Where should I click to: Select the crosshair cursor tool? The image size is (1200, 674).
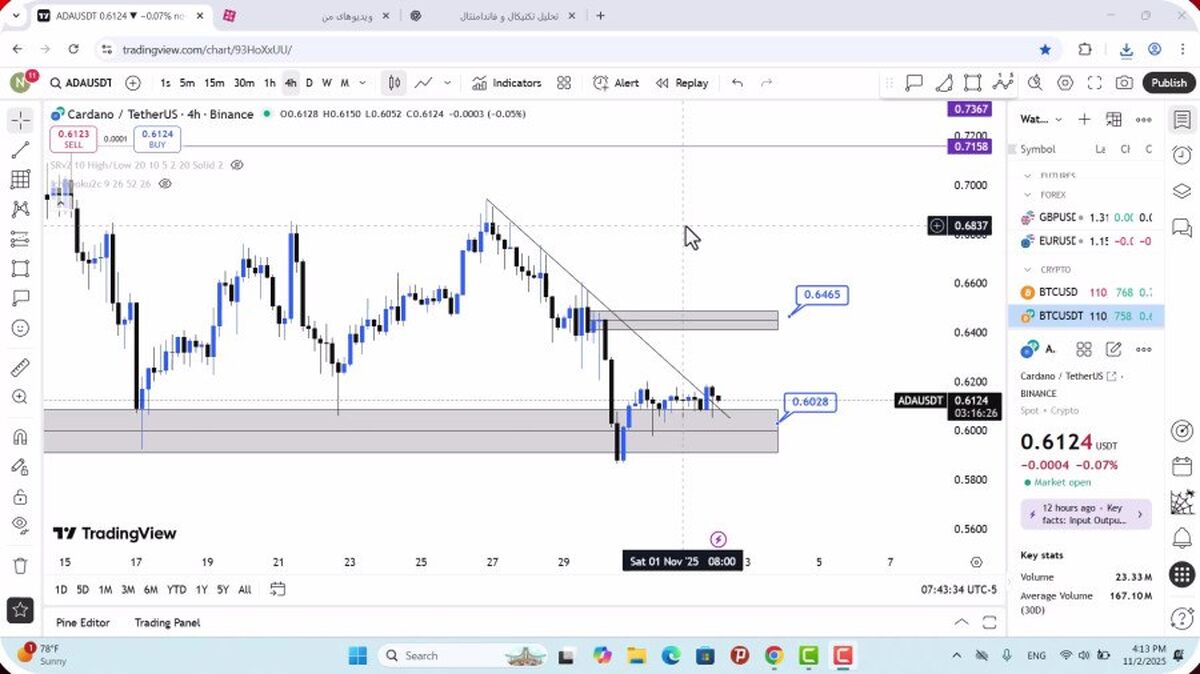[20, 121]
